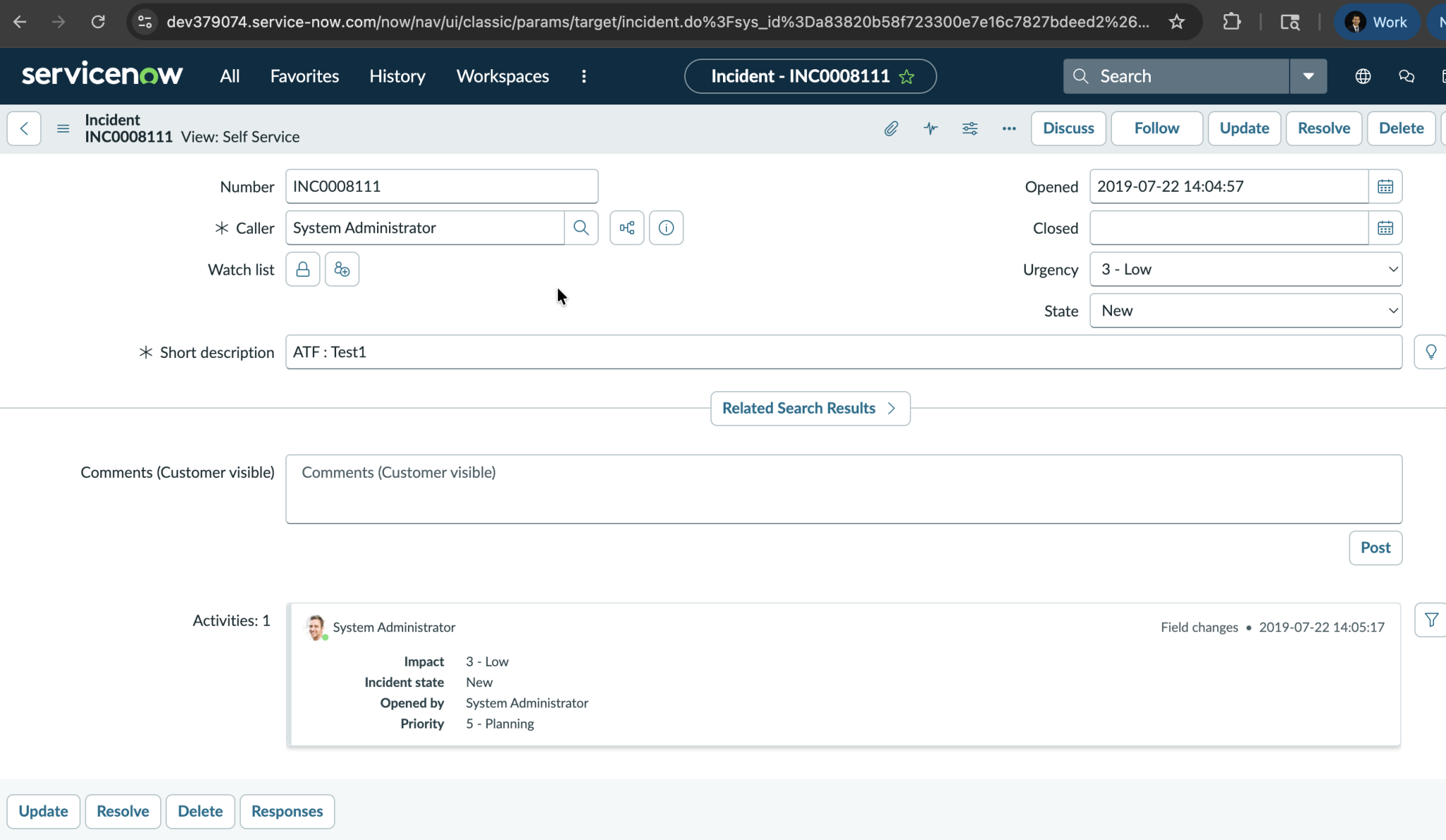Click the Number field INC0008111
Screen dimensions: 1446x840
[x=442, y=186]
